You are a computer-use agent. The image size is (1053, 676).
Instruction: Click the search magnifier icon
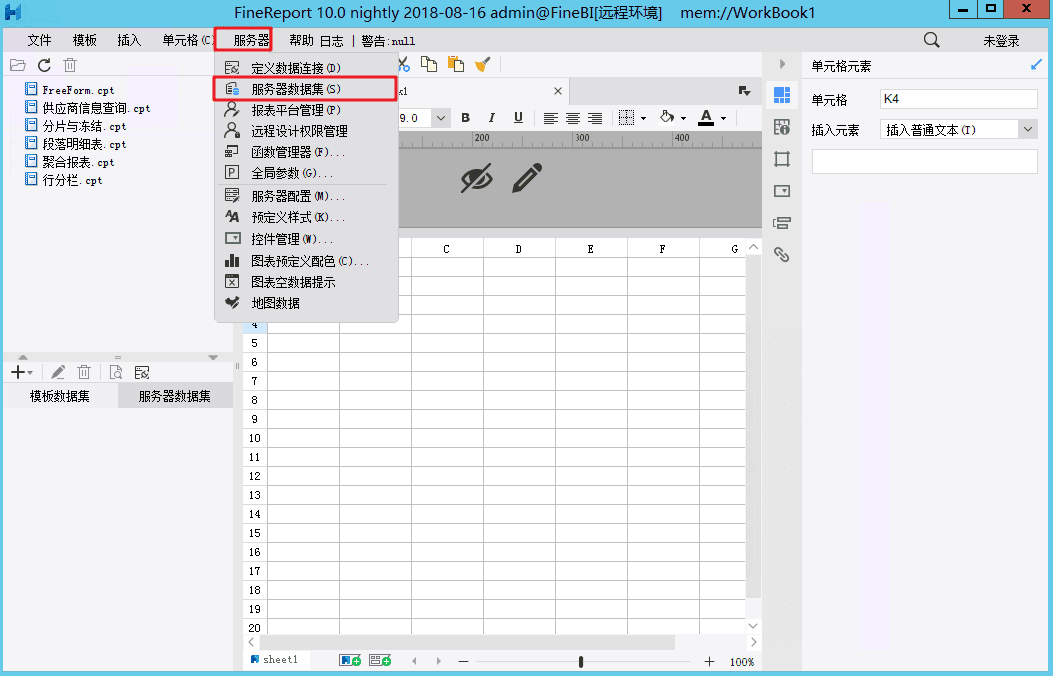tap(931, 40)
